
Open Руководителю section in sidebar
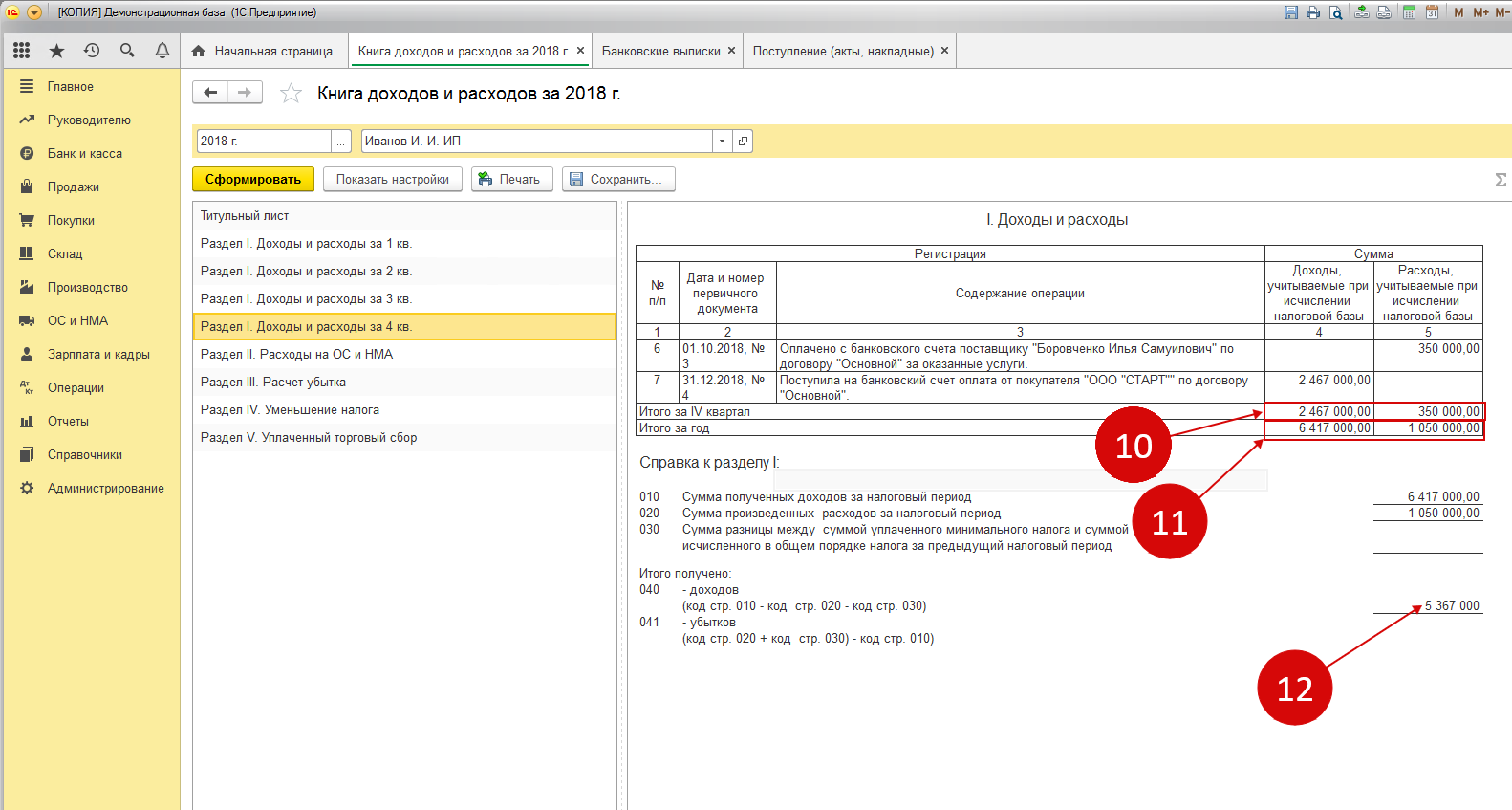pyautogui.click(x=92, y=120)
